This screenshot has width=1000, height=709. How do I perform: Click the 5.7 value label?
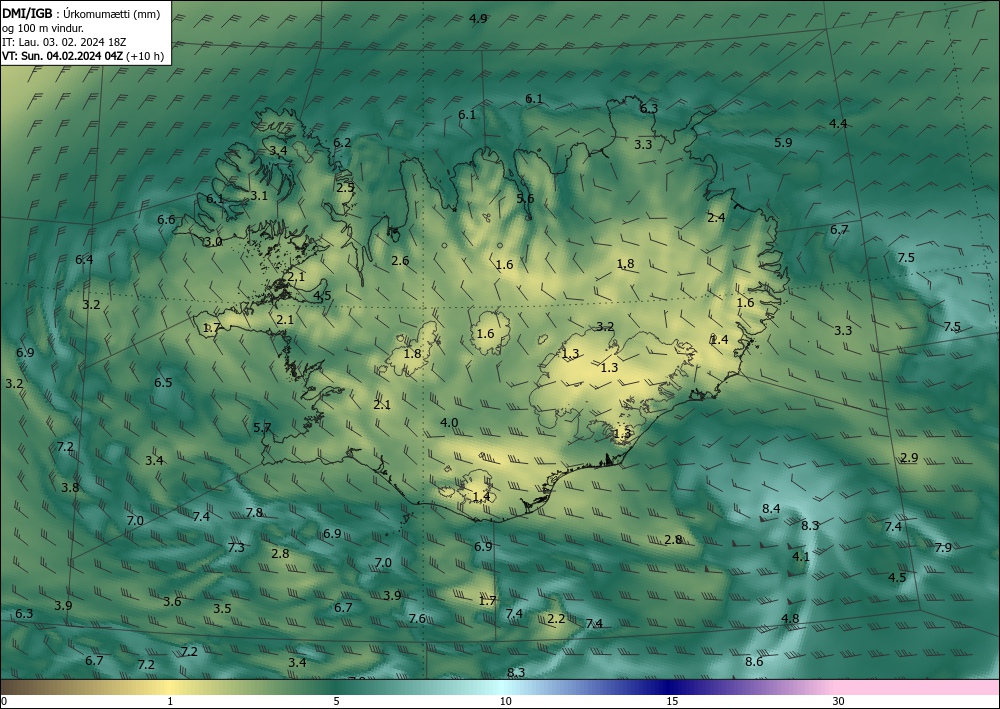pyautogui.click(x=262, y=428)
